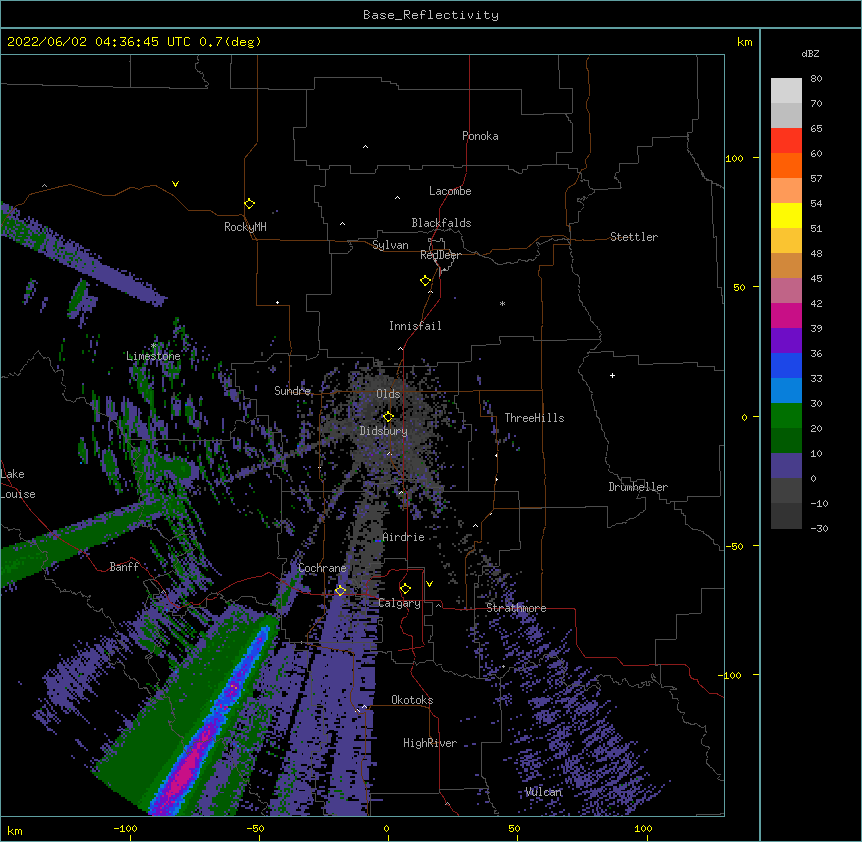The width and height of the screenshot is (862, 842).
Task: Pick the yellow 51-54 dBZ legend swatch
Action: coord(786,215)
